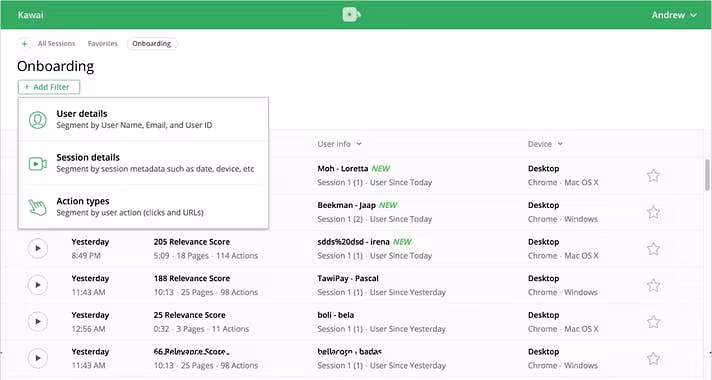This screenshot has height=380, width=712.
Task: Click the vertical scrollbar thumb
Action: [707, 175]
